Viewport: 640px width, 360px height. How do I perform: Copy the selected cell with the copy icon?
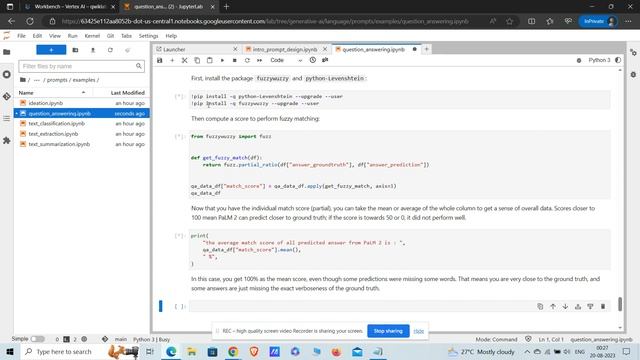(x=197, y=60)
